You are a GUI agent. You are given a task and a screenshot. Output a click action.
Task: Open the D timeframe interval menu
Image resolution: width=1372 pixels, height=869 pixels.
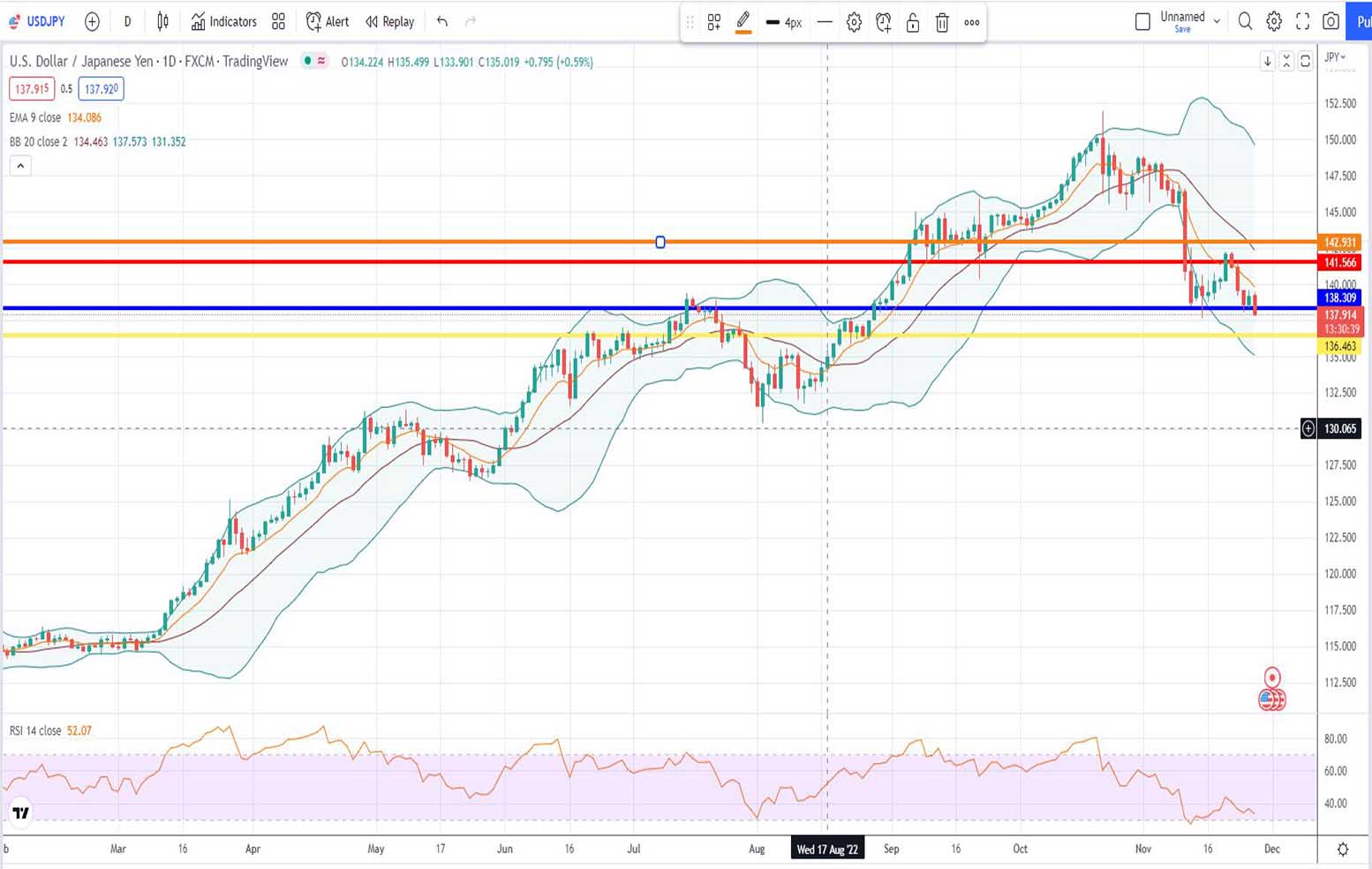pos(127,21)
